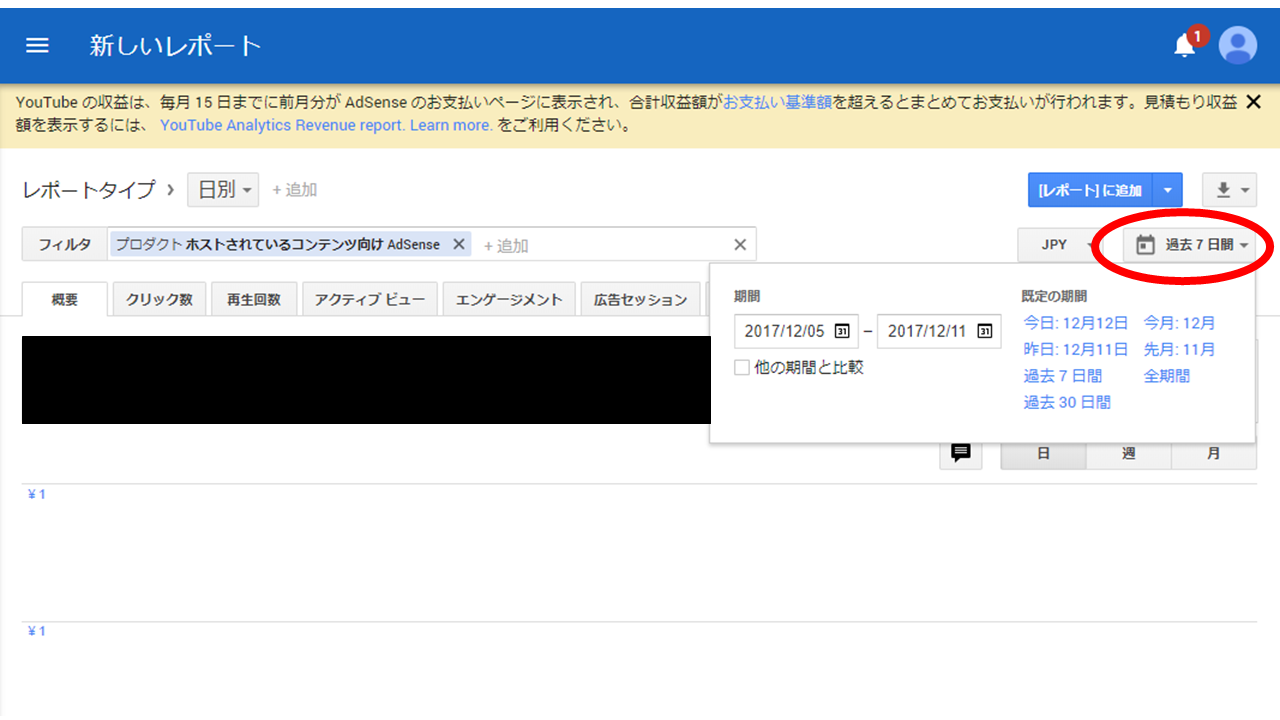Viewport: 1280px width, 720px height.
Task: Open YouTube Analytics Revenue report link
Action: (282, 125)
